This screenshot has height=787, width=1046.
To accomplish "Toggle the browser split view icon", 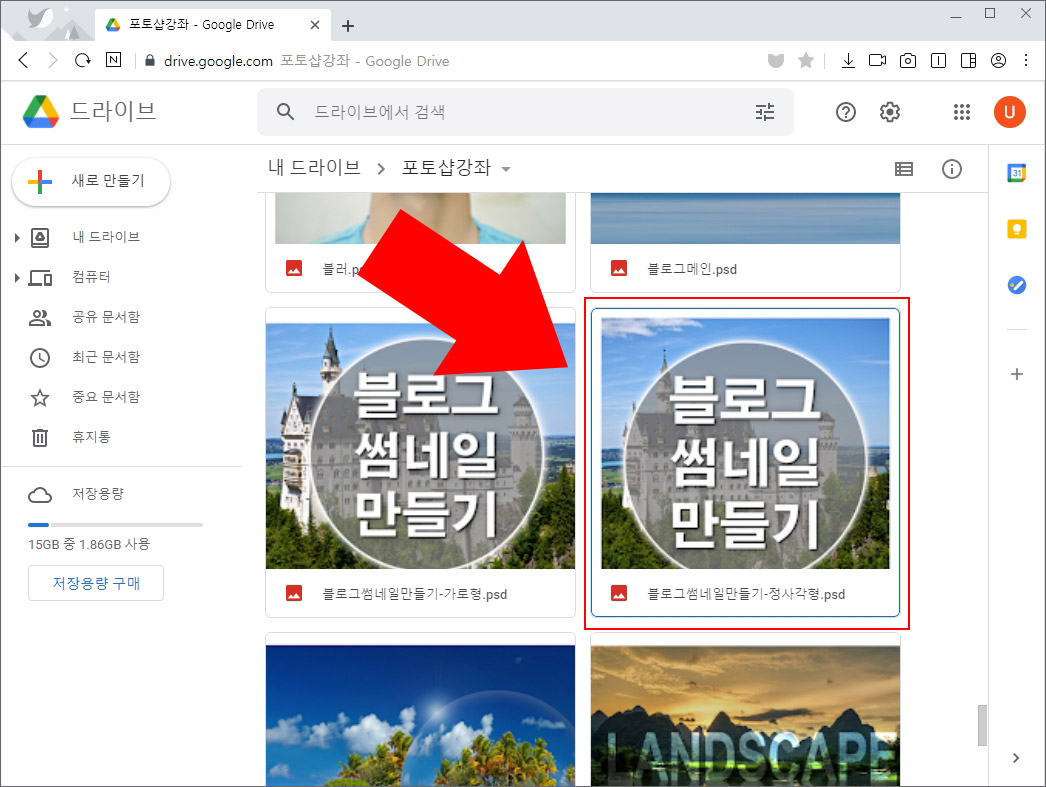I will 968,61.
